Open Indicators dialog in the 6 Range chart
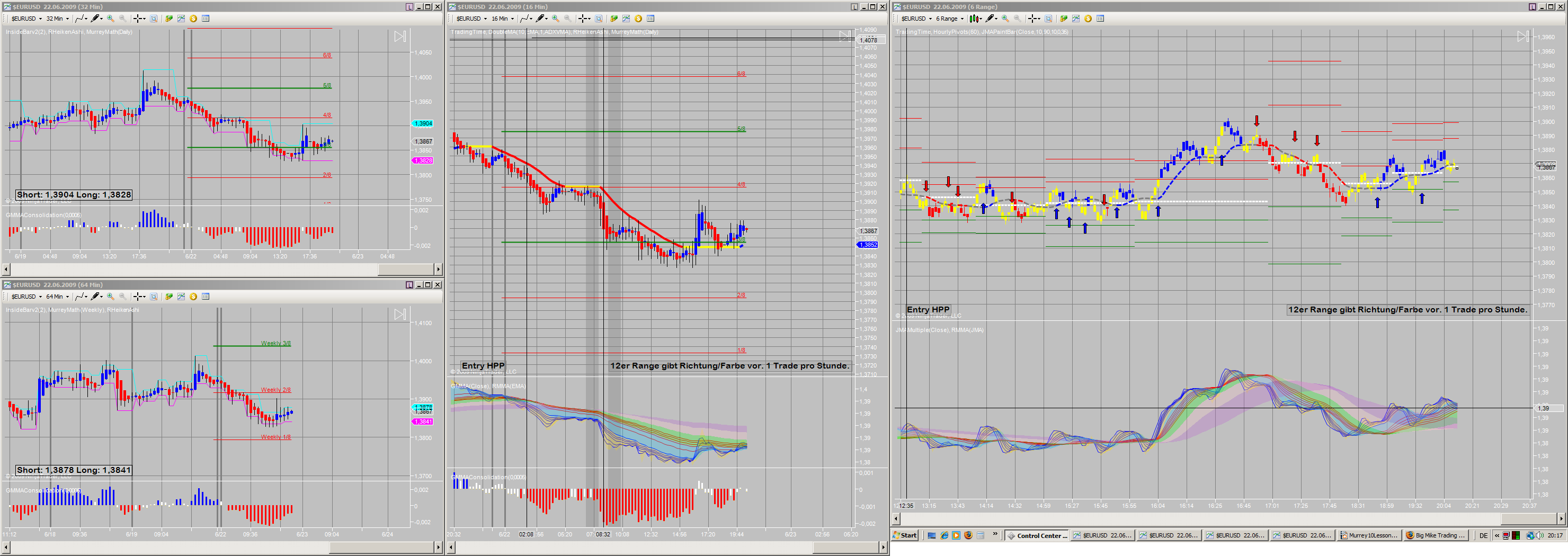The image size is (1568, 556). point(1075,19)
